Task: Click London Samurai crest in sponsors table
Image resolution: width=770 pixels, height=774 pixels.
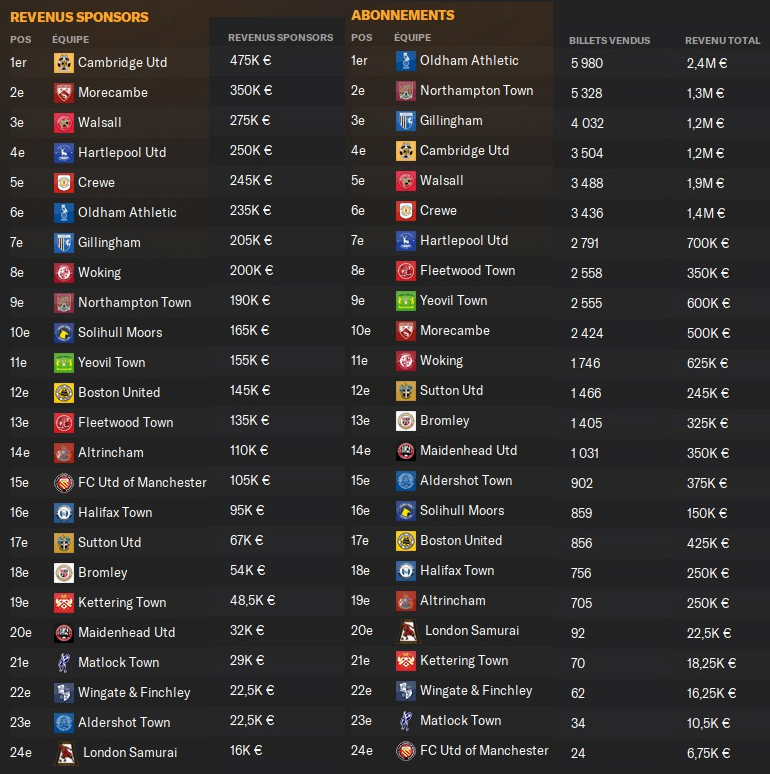Action: coord(66,753)
